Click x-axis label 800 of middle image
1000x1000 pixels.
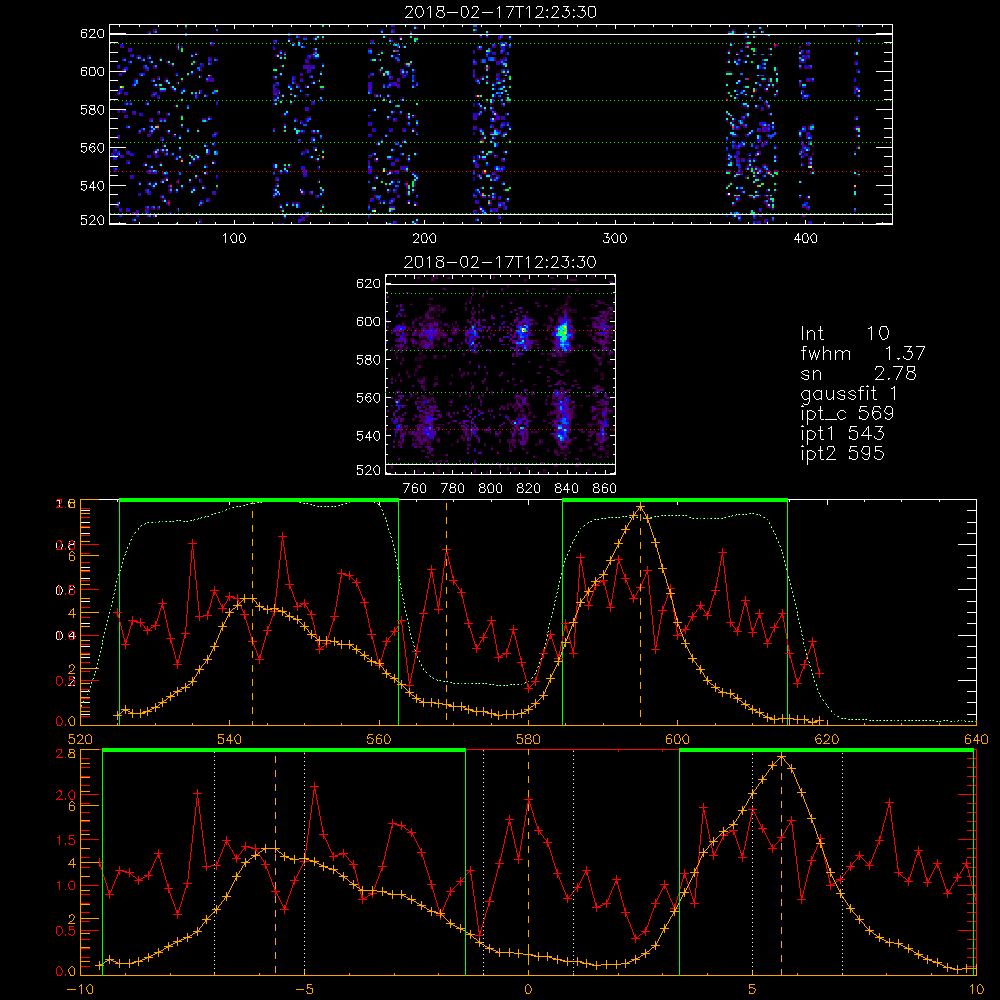coord(490,489)
